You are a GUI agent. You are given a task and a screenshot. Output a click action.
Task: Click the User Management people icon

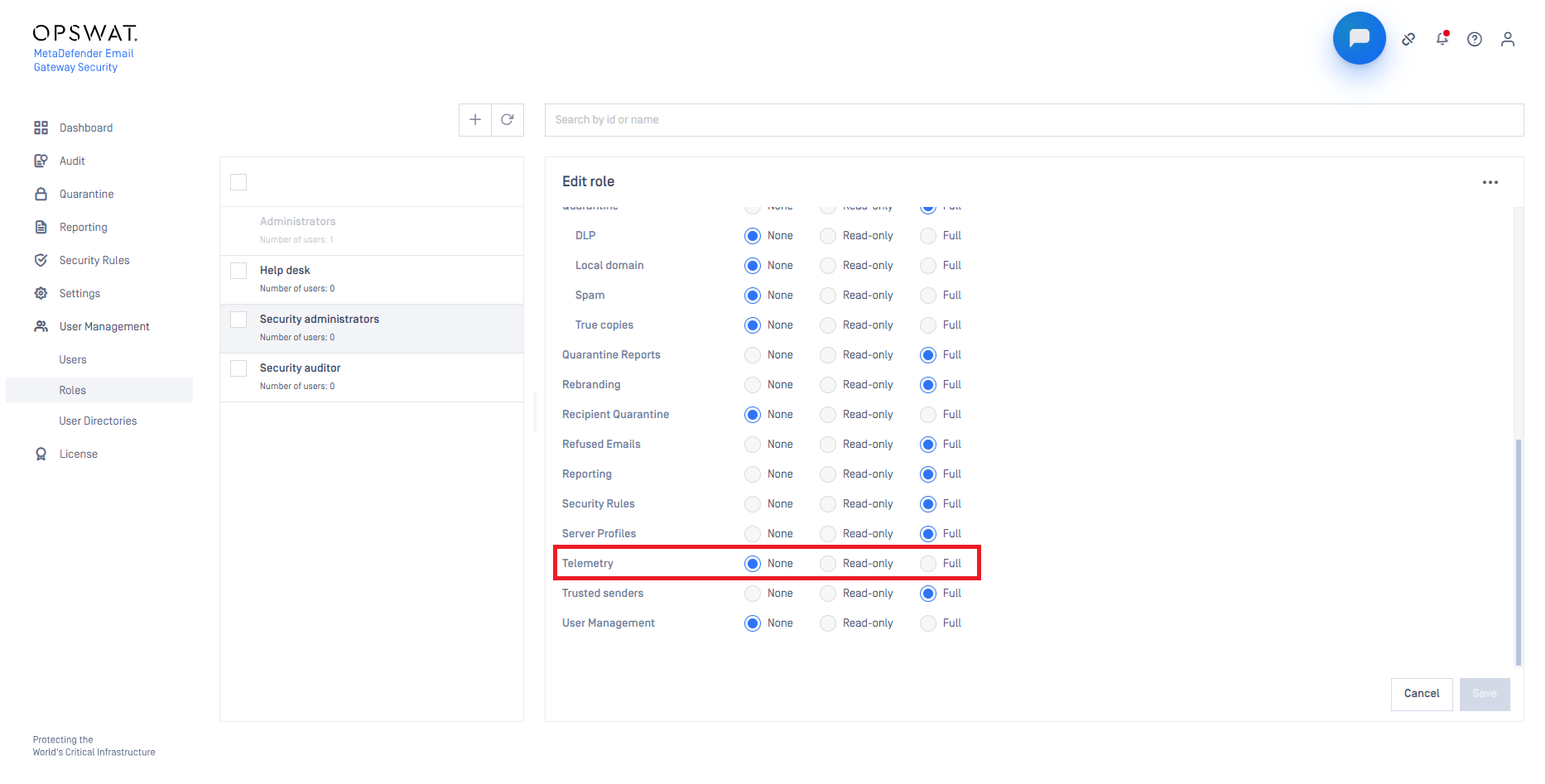41,326
